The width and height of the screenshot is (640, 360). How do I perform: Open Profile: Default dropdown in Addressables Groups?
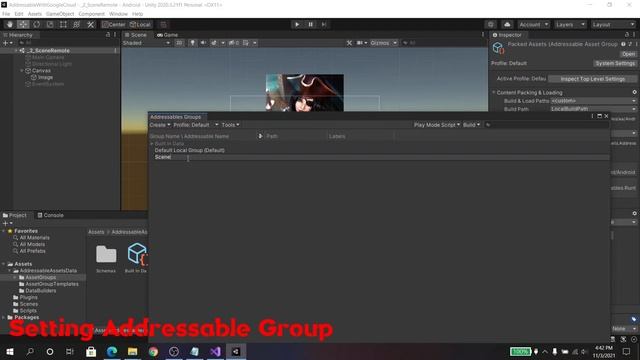pos(196,125)
